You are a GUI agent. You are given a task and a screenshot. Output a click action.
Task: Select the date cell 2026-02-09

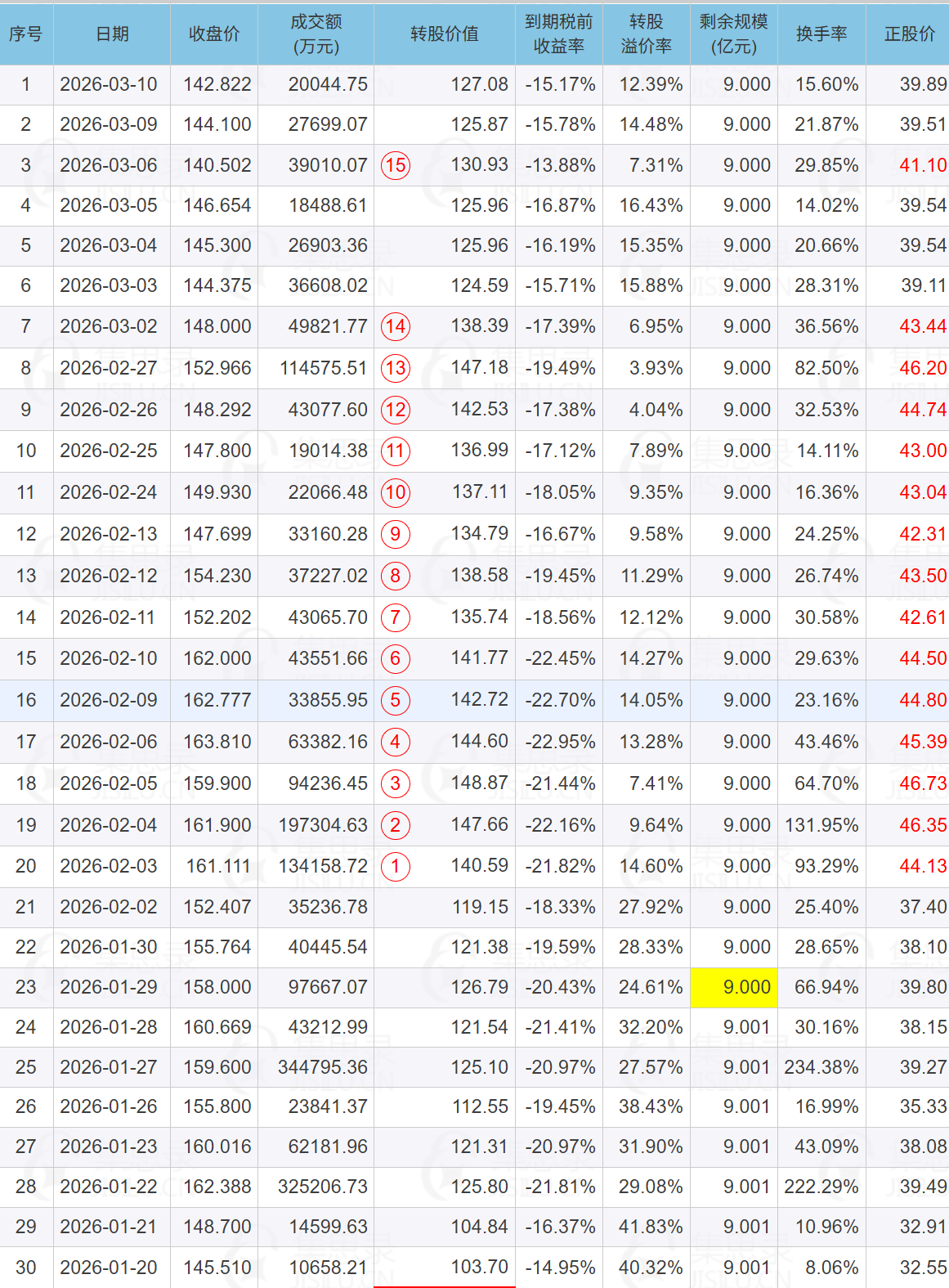[x=109, y=700]
